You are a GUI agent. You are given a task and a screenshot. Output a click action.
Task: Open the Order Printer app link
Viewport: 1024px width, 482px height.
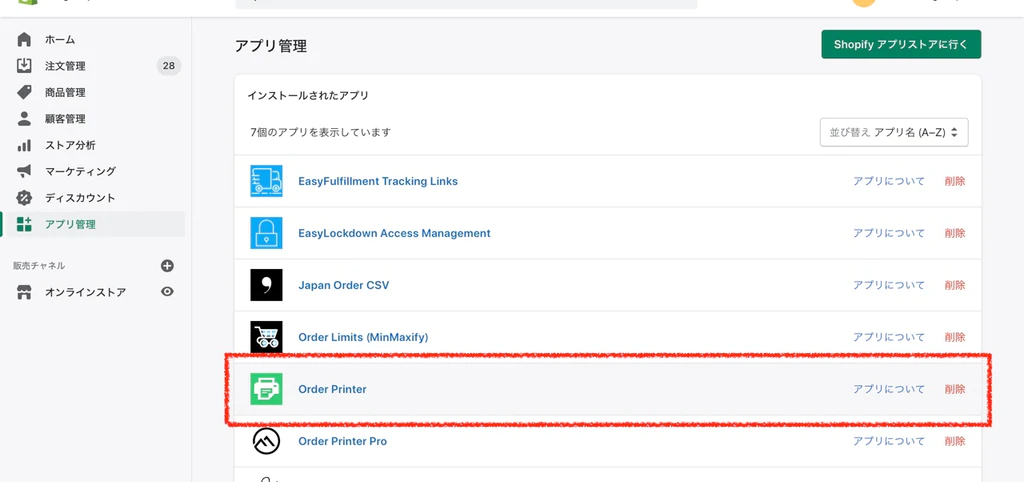pos(332,389)
